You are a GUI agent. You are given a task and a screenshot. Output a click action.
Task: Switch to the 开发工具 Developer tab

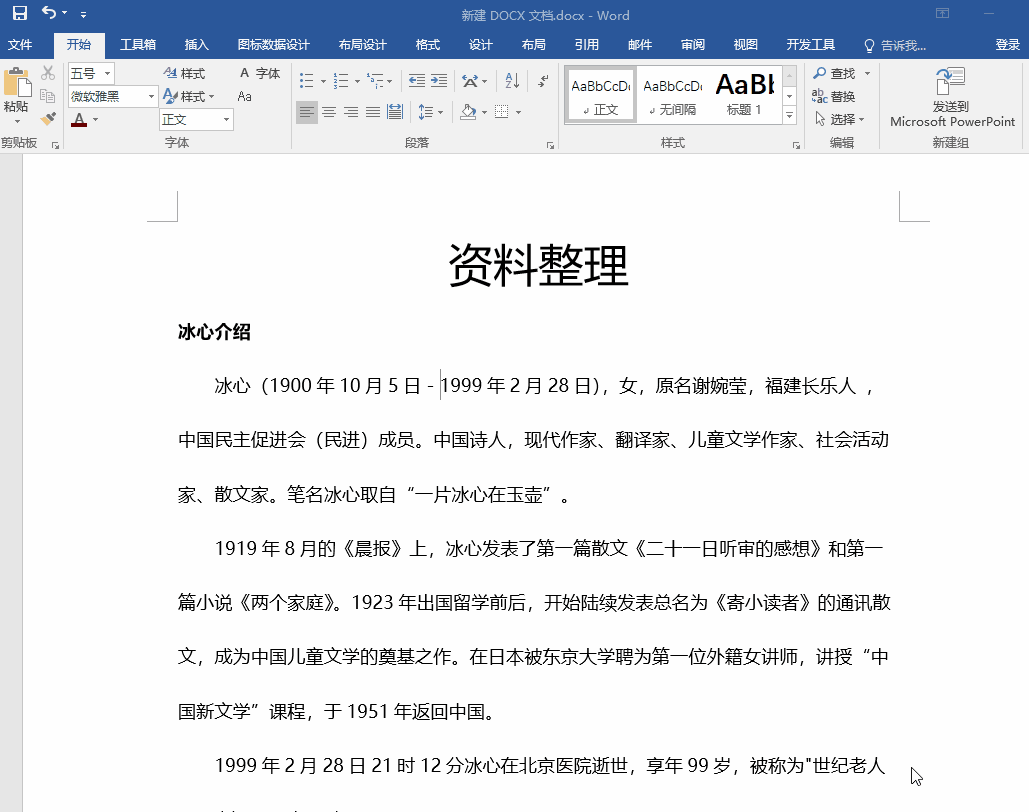click(x=811, y=45)
